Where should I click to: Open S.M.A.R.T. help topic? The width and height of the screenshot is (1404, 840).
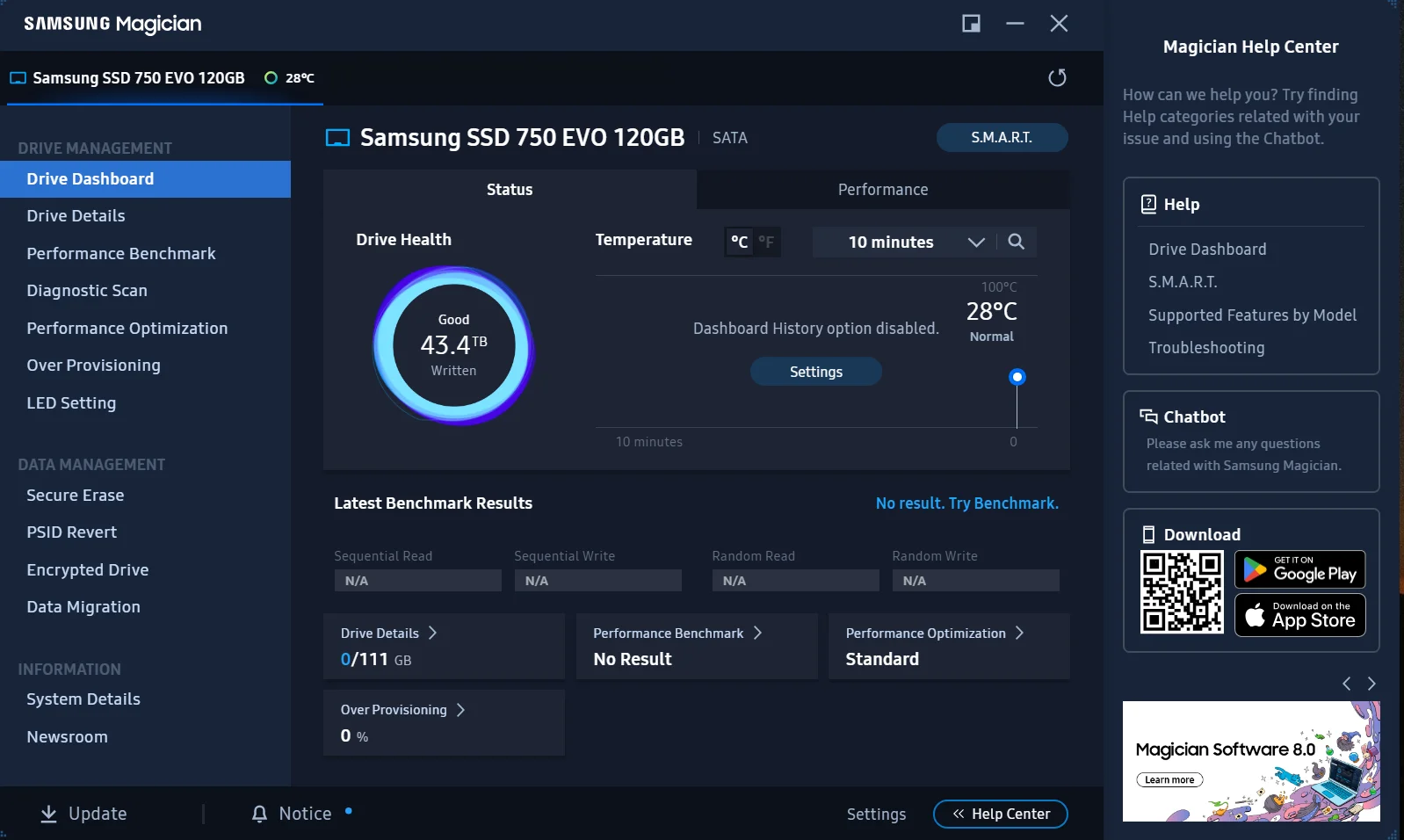pyautogui.click(x=1183, y=282)
